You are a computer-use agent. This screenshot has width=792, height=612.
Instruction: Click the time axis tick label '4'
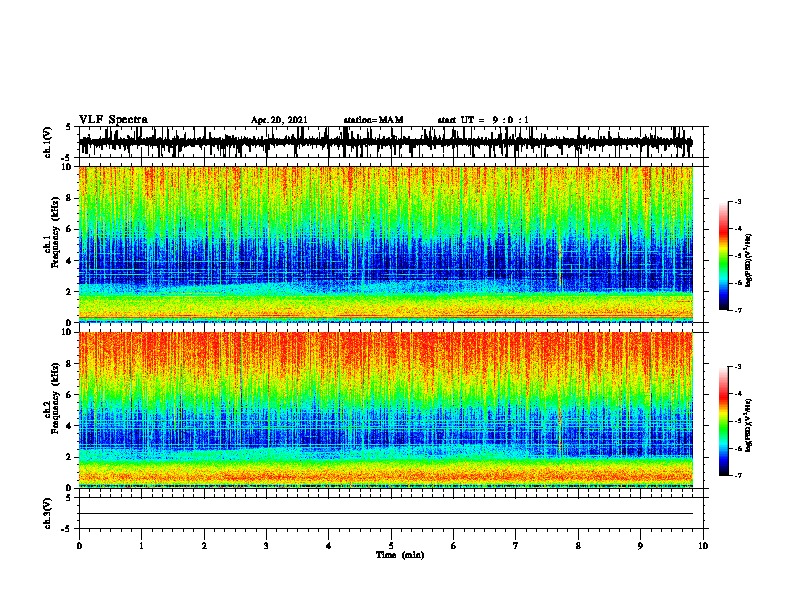(x=329, y=546)
